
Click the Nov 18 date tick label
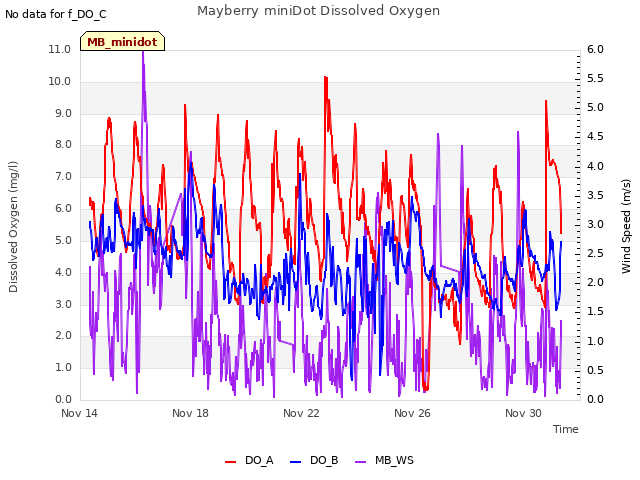point(190,413)
